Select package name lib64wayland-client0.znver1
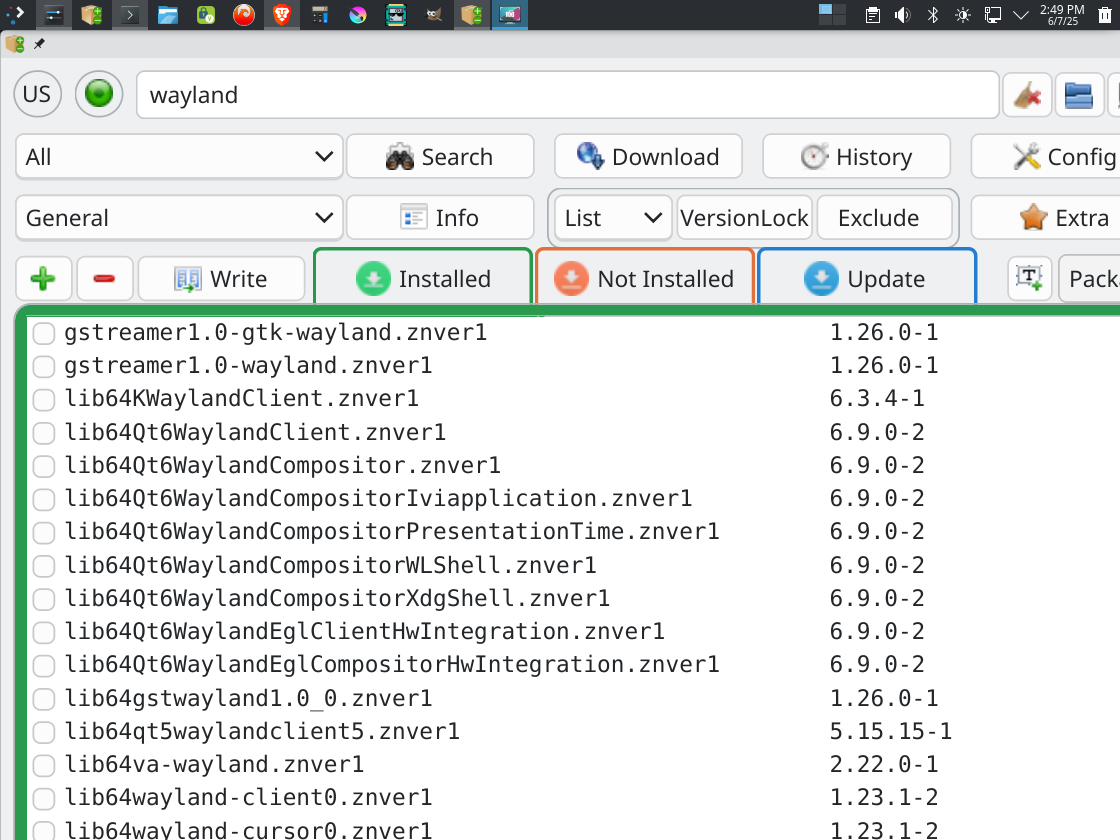The height and width of the screenshot is (840, 1120). 249,797
